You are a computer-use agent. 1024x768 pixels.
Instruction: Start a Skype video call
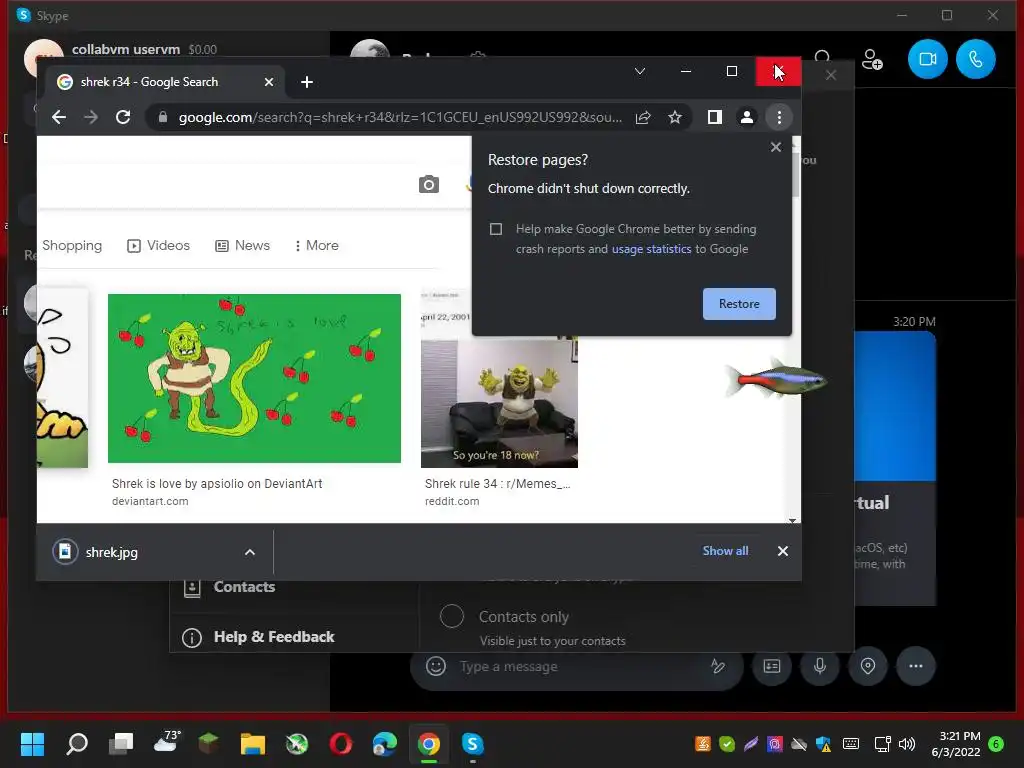(927, 59)
